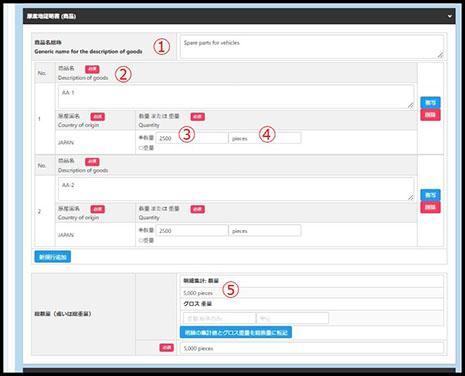Select weight radio button for item 1
The height and width of the screenshot is (376, 465).
click(x=140, y=148)
